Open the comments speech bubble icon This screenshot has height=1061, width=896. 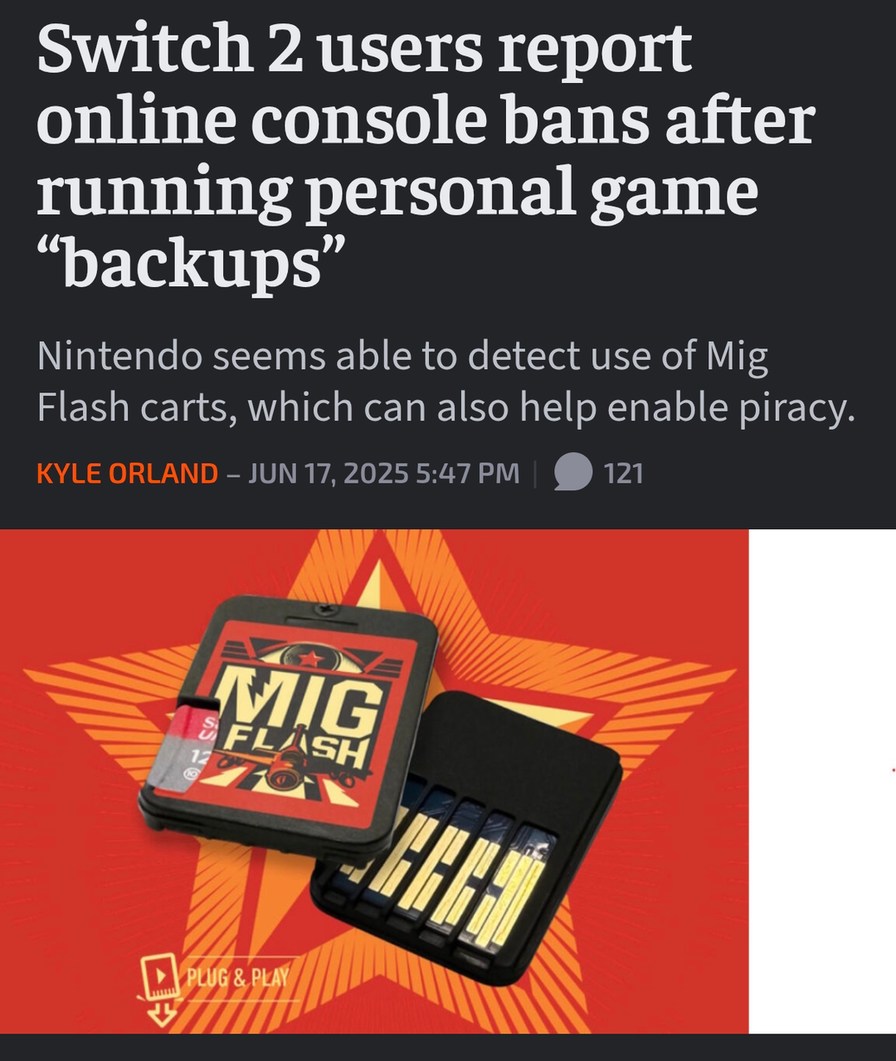(573, 471)
